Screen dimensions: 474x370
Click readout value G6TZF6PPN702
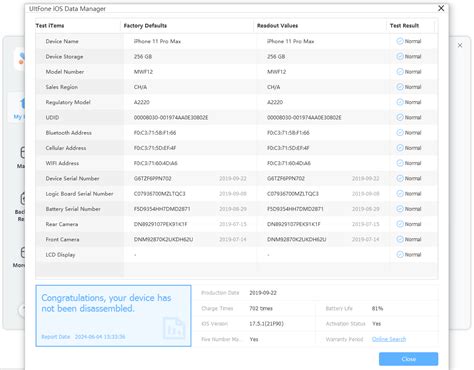tap(286, 178)
